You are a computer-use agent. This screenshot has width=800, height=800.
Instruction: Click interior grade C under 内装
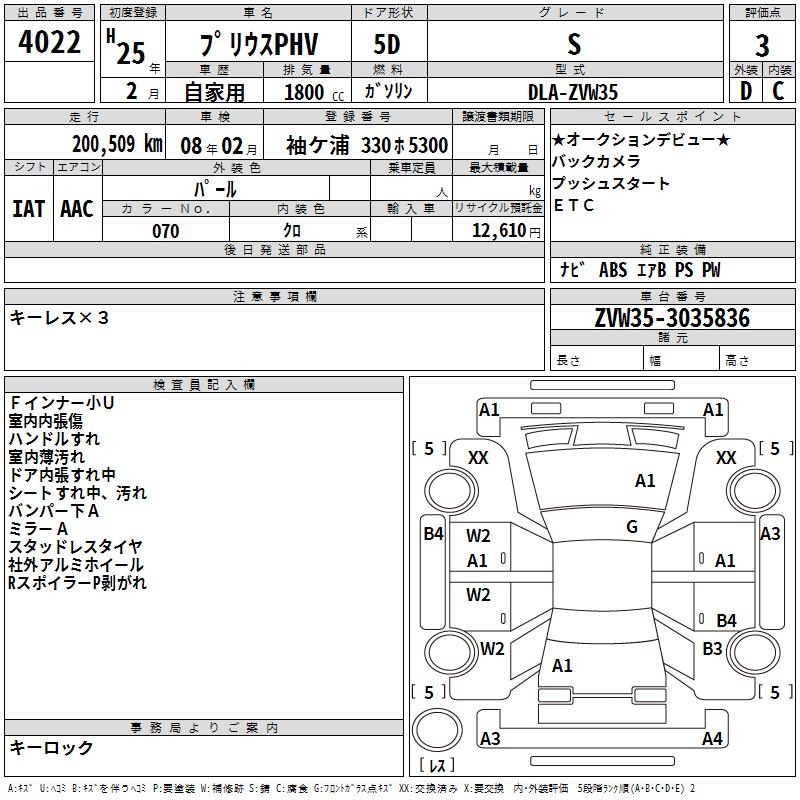[x=778, y=91]
